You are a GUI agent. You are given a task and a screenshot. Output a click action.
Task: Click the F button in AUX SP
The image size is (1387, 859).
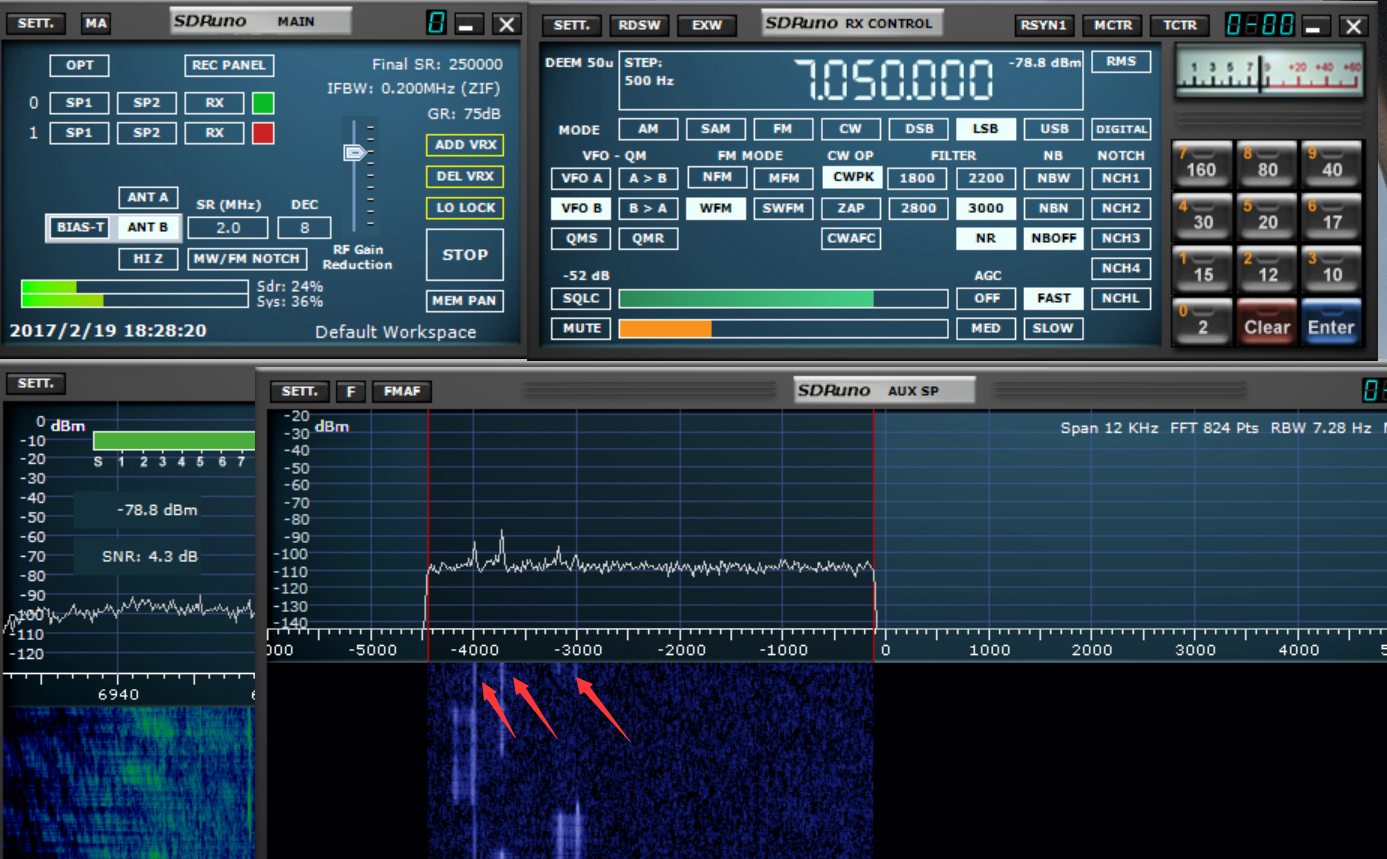pos(350,391)
